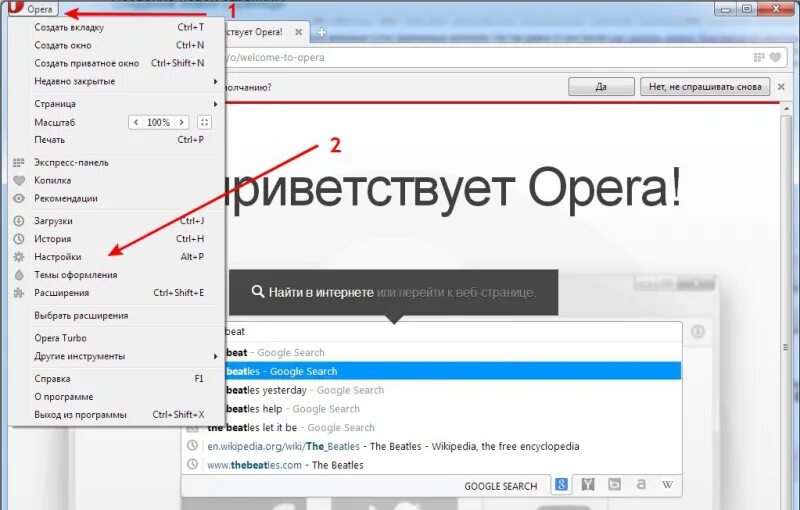Viewport: 800px width, 510px height.
Task: Select Google search engine icon
Action: (x=561, y=484)
